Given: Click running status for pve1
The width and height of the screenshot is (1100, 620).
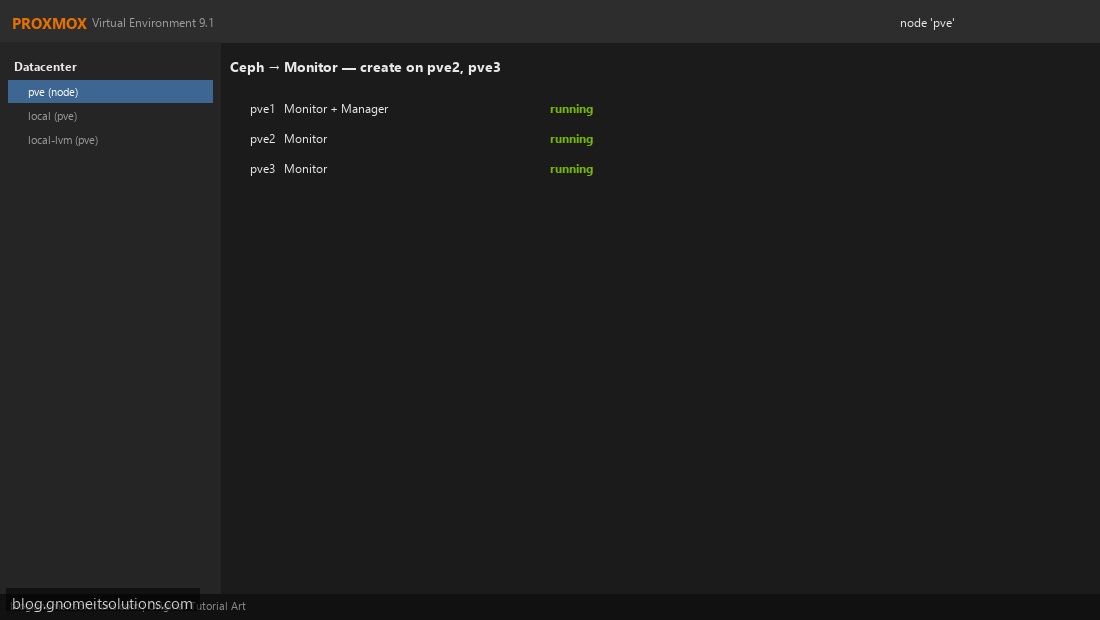Looking at the screenshot, I should click(x=571, y=109).
